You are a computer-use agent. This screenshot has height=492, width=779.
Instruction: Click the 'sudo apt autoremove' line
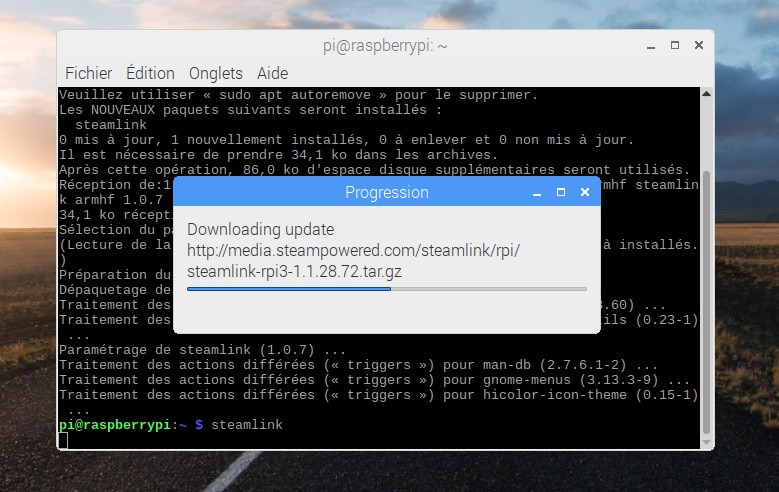click(298, 95)
